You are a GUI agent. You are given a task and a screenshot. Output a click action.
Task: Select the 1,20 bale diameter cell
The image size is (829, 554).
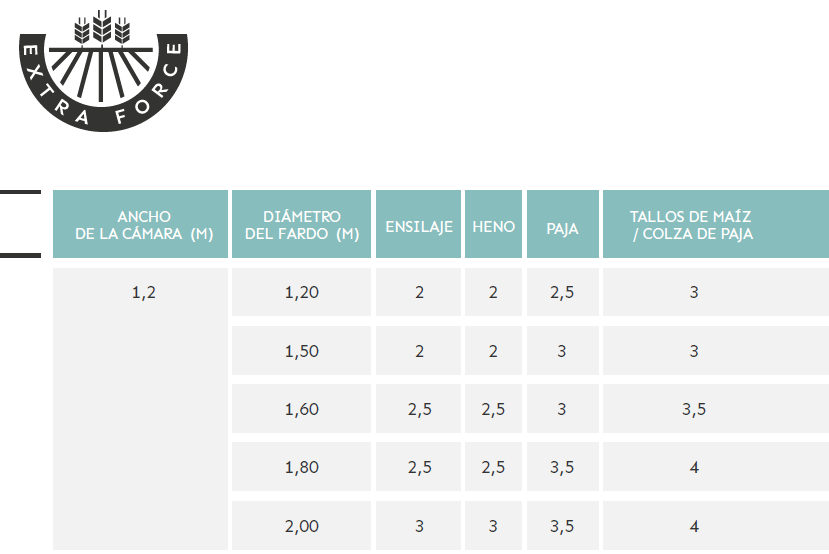(x=301, y=292)
